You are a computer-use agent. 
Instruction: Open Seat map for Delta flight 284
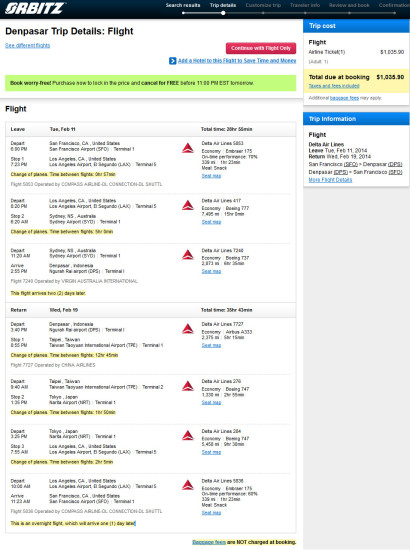(211, 452)
